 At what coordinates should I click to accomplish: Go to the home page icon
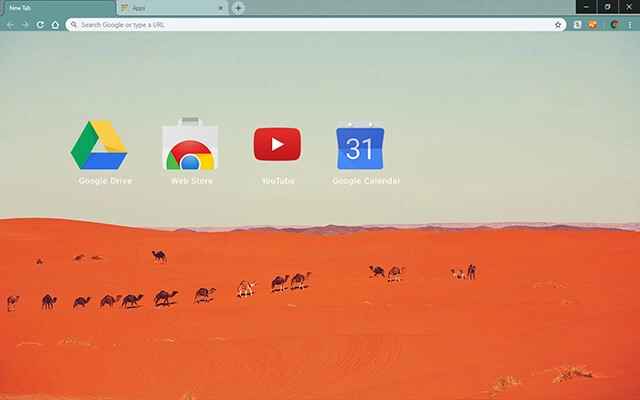click(55, 25)
